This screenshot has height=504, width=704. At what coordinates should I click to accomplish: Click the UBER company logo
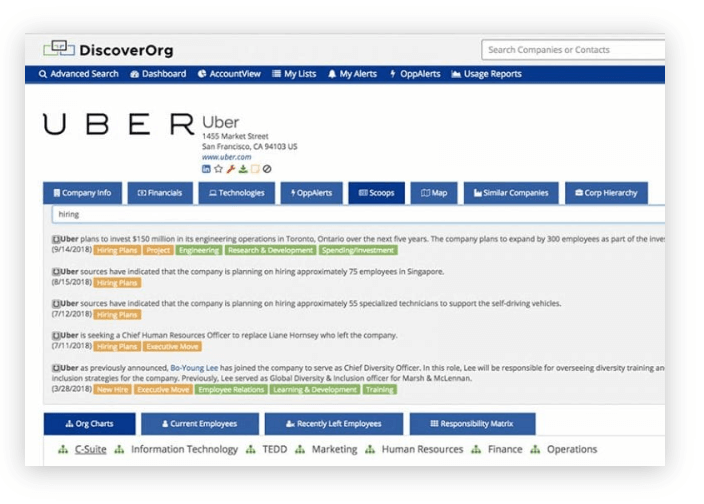point(119,124)
